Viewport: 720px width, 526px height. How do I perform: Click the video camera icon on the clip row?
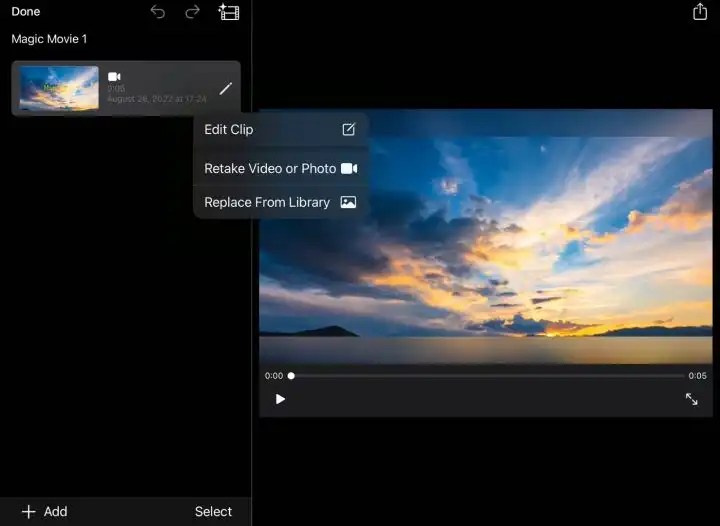[114, 77]
